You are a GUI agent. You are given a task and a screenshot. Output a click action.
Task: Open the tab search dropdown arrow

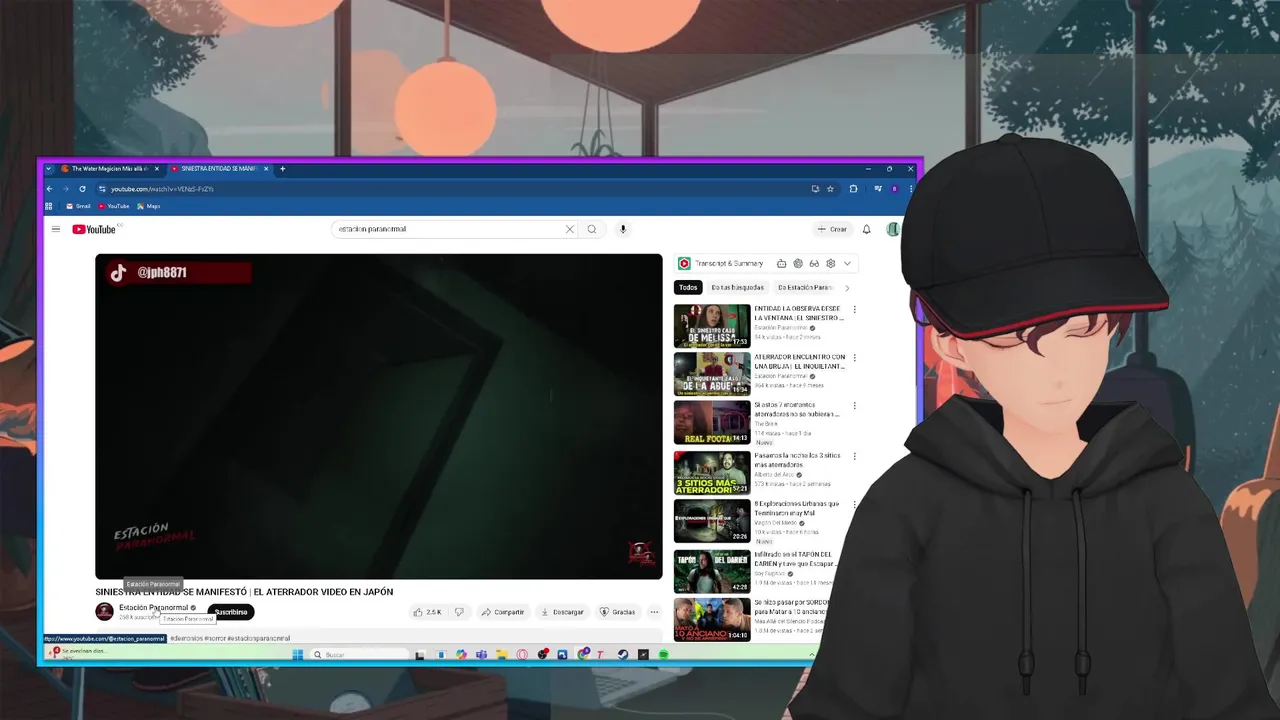48,169
